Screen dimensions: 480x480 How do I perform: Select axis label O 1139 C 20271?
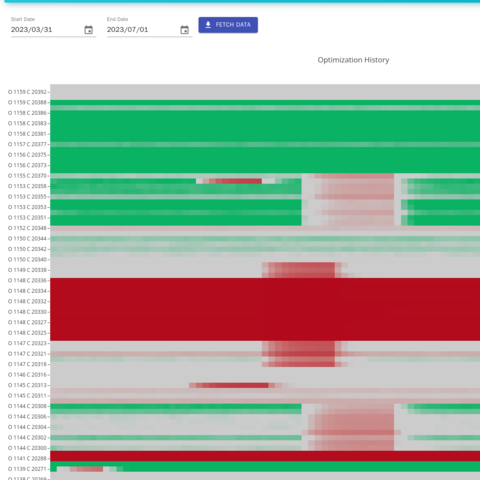coord(27,469)
